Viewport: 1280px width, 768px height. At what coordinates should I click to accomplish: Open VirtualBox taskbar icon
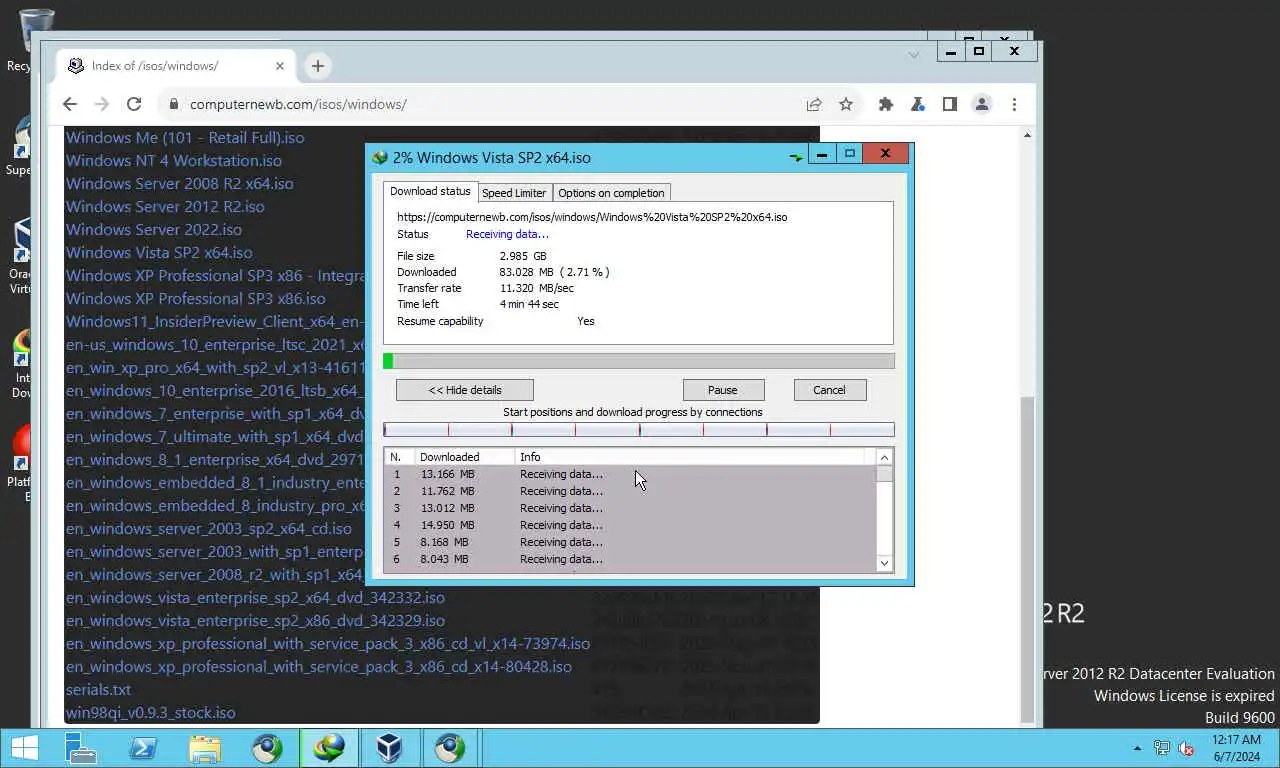389,748
